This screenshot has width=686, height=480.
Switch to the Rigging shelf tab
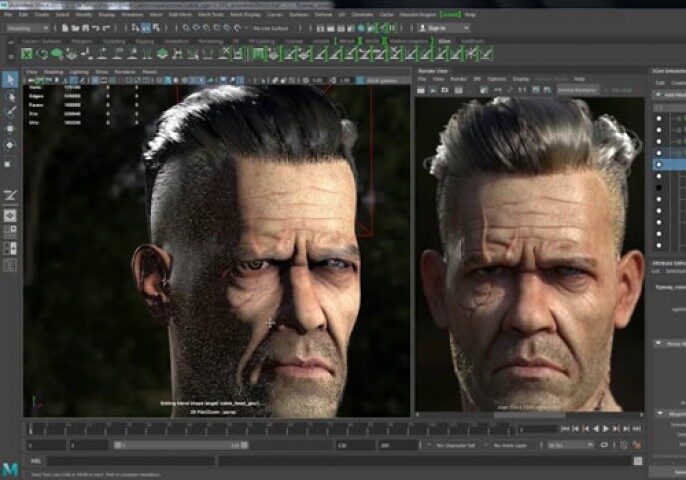click(x=144, y=42)
